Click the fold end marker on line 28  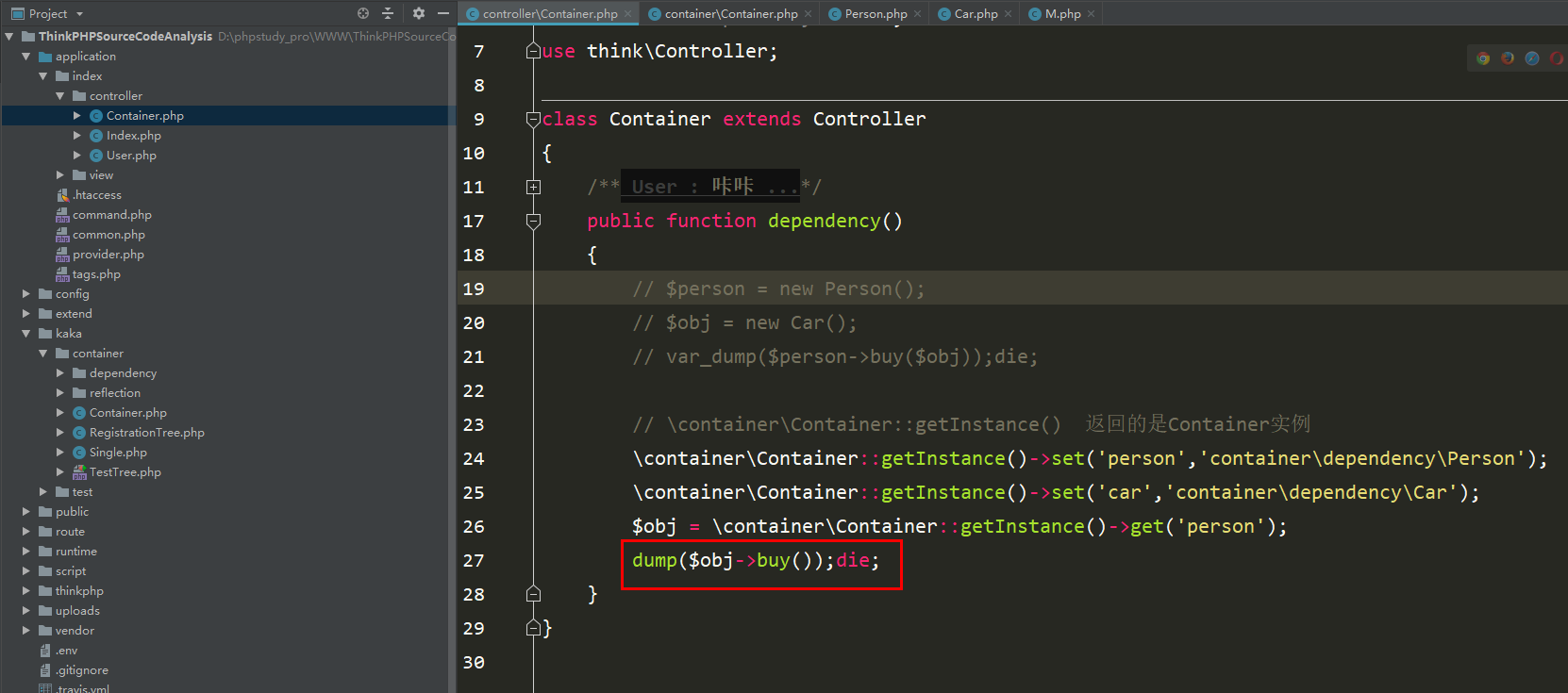click(533, 594)
